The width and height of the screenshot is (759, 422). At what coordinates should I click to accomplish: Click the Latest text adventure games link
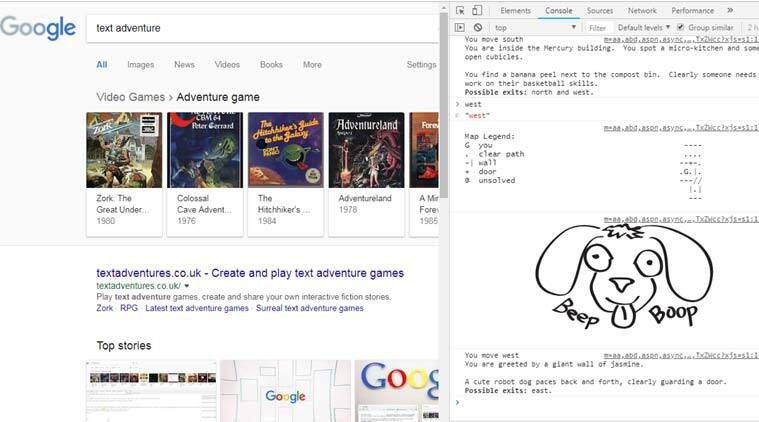pyautogui.click(x=197, y=308)
